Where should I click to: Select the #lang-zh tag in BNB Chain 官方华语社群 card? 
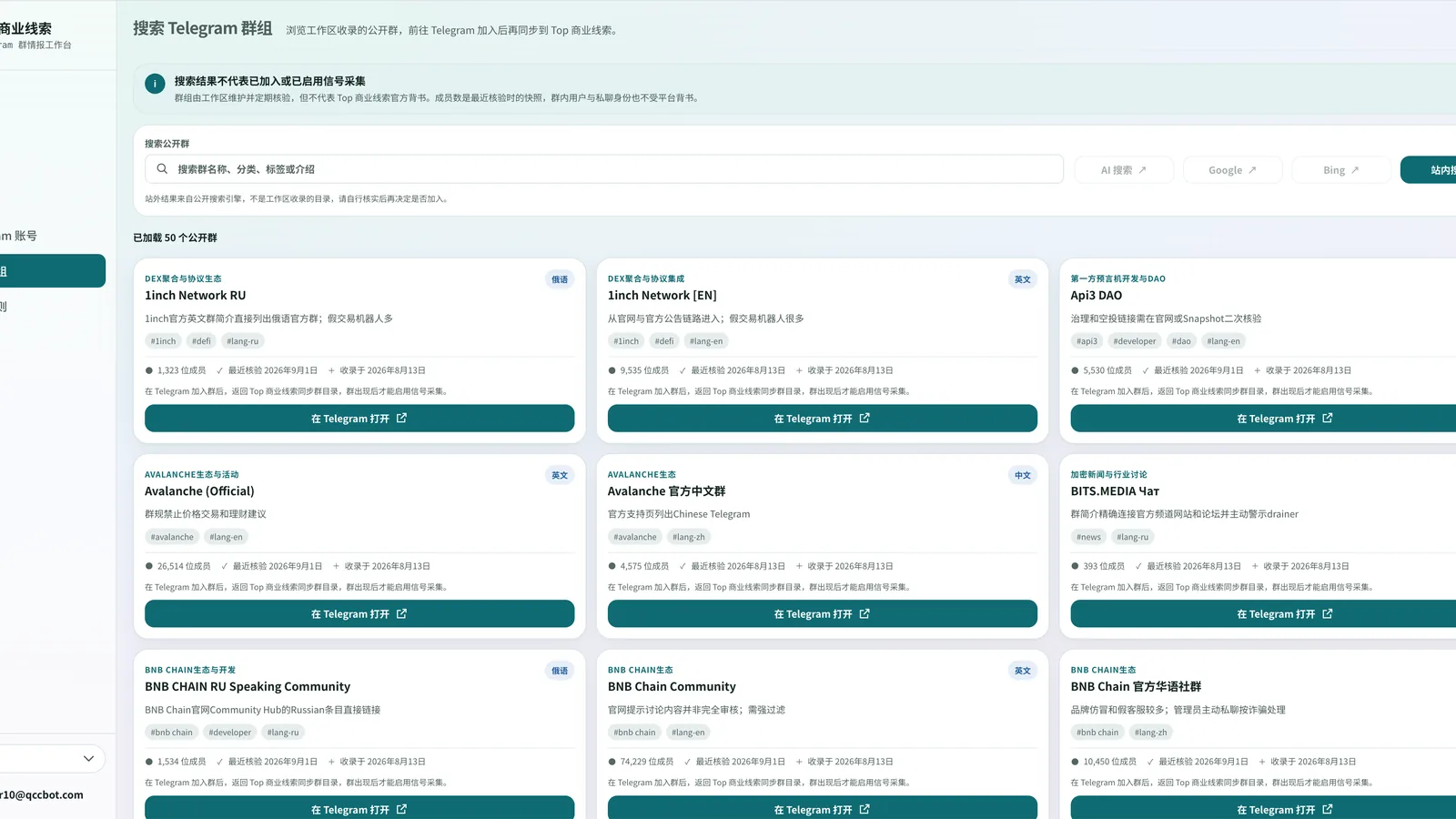(1151, 733)
